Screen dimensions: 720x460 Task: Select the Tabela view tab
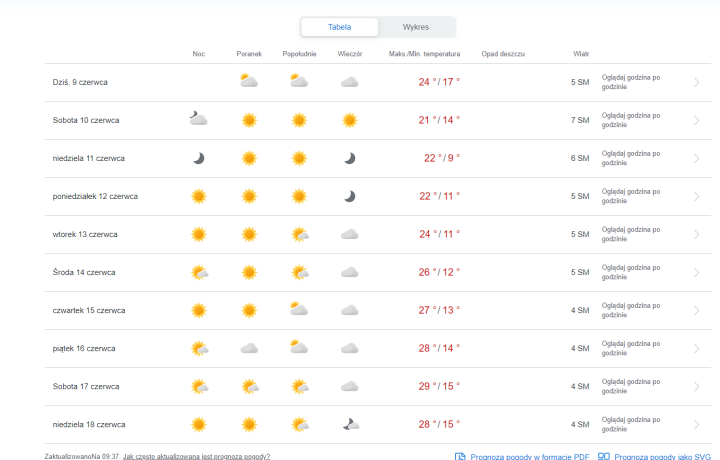pyautogui.click(x=340, y=27)
